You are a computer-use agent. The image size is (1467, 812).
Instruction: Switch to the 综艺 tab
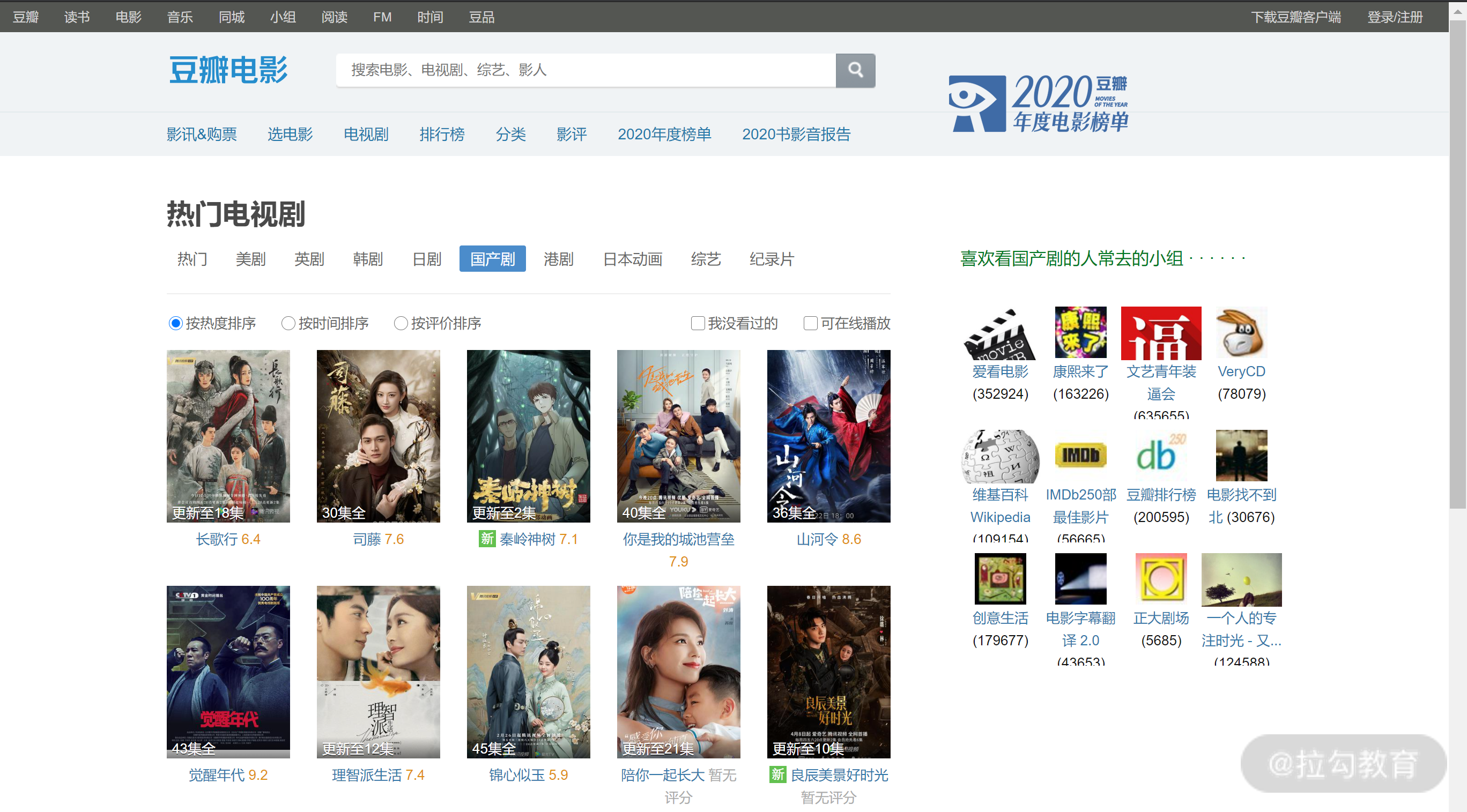click(x=706, y=259)
